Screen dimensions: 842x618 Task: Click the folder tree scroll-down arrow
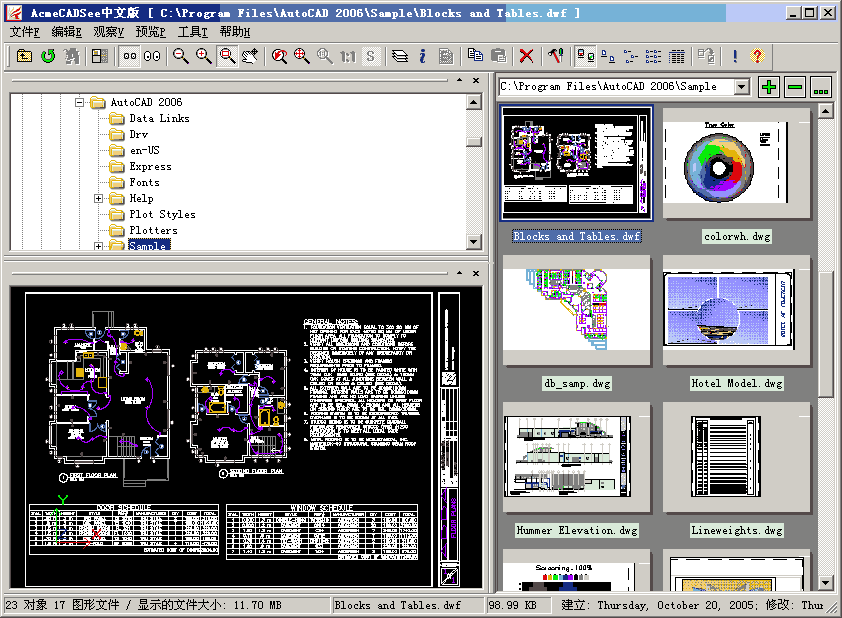(x=474, y=242)
